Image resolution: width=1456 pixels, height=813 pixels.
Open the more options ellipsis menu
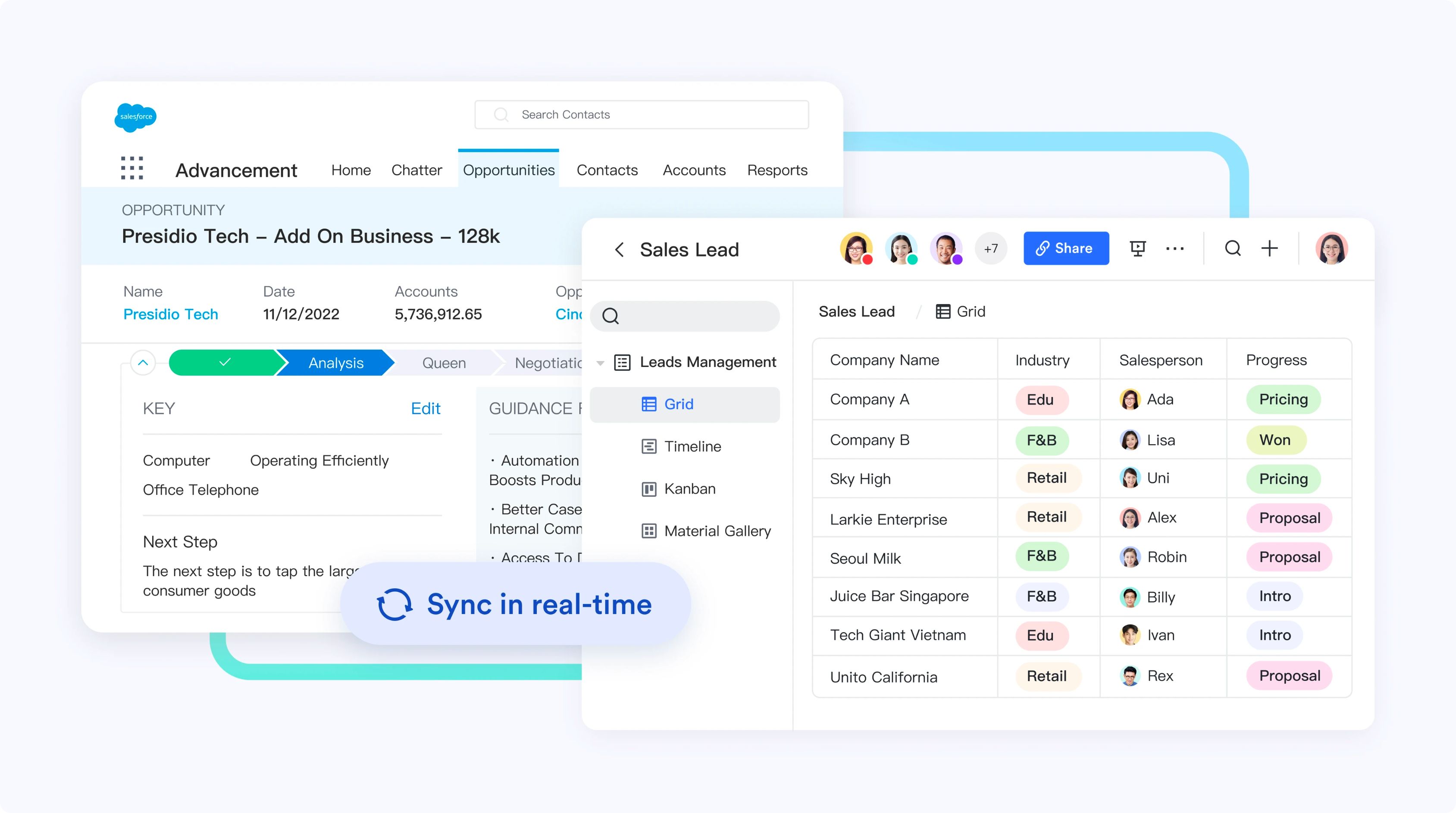(1176, 248)
